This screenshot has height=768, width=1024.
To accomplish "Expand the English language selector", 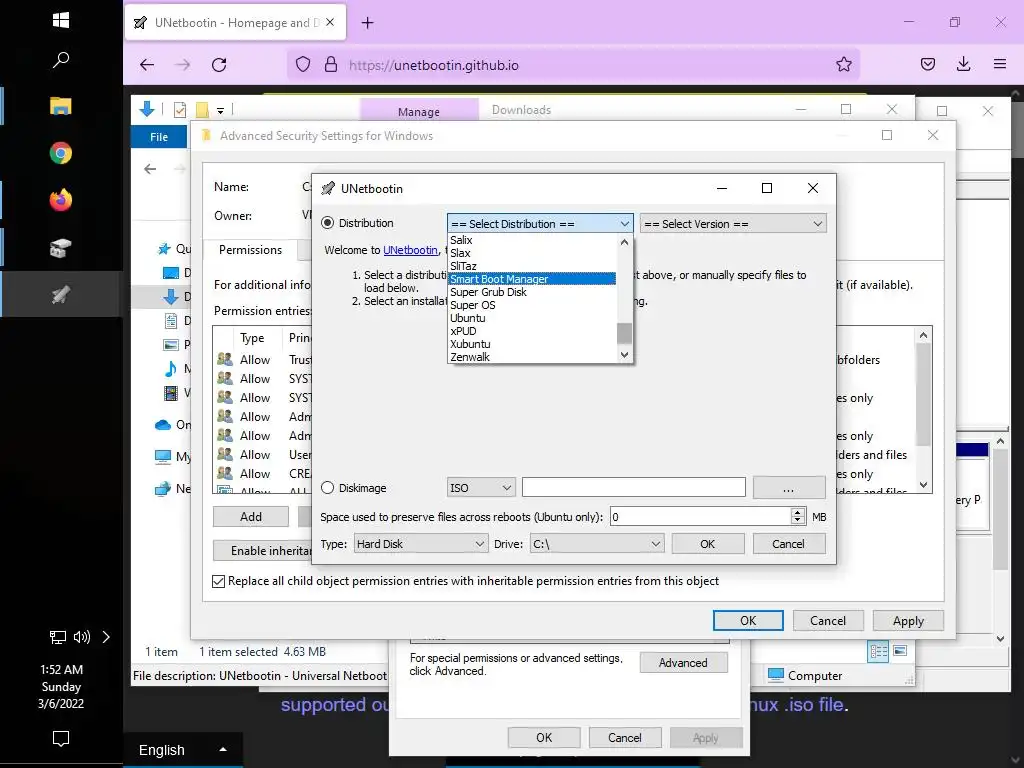I will click(x=223, y=750).
